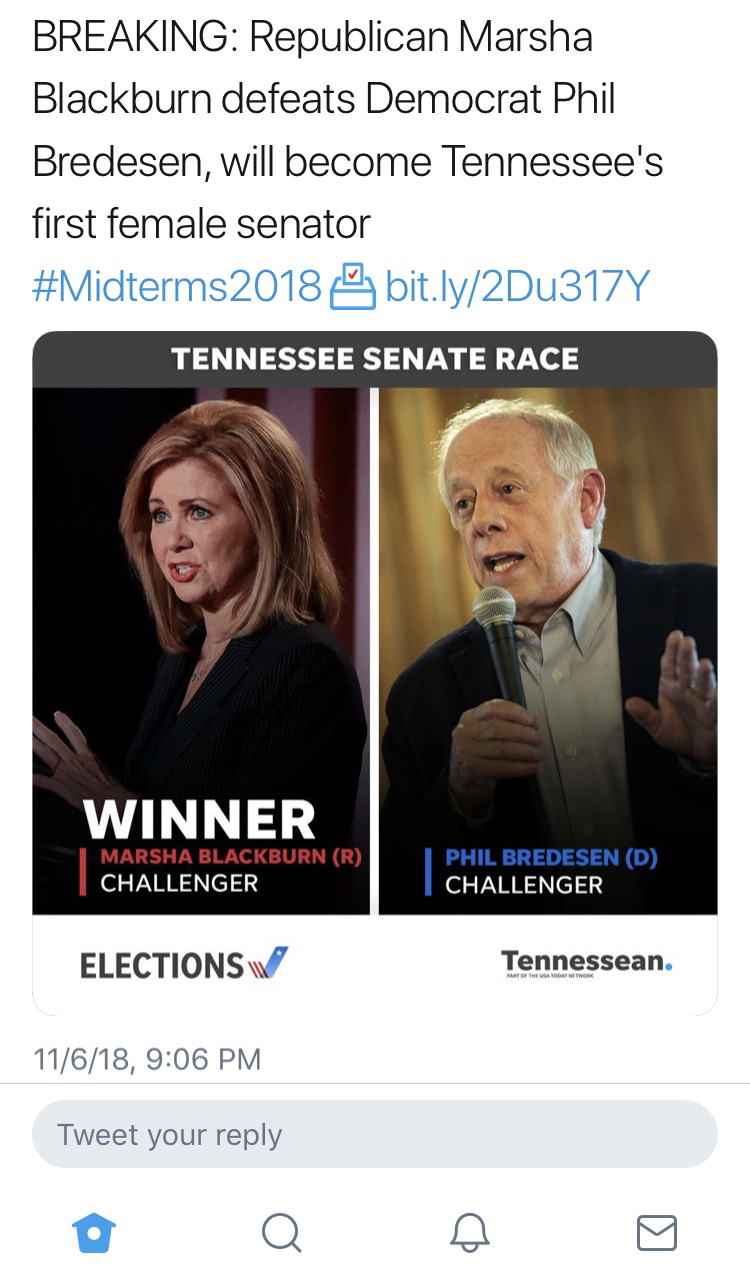Image resolution: width=750 pixels, height=1282 pixels.
Task: Click the ballot box emoji in tweet
Action: [x=352, y=287]
